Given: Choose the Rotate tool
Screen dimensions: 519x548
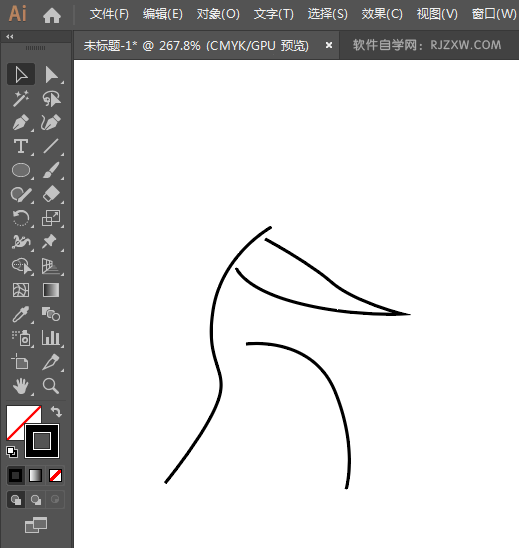Looking at the screenshot, I should click(x=21, y=218).
